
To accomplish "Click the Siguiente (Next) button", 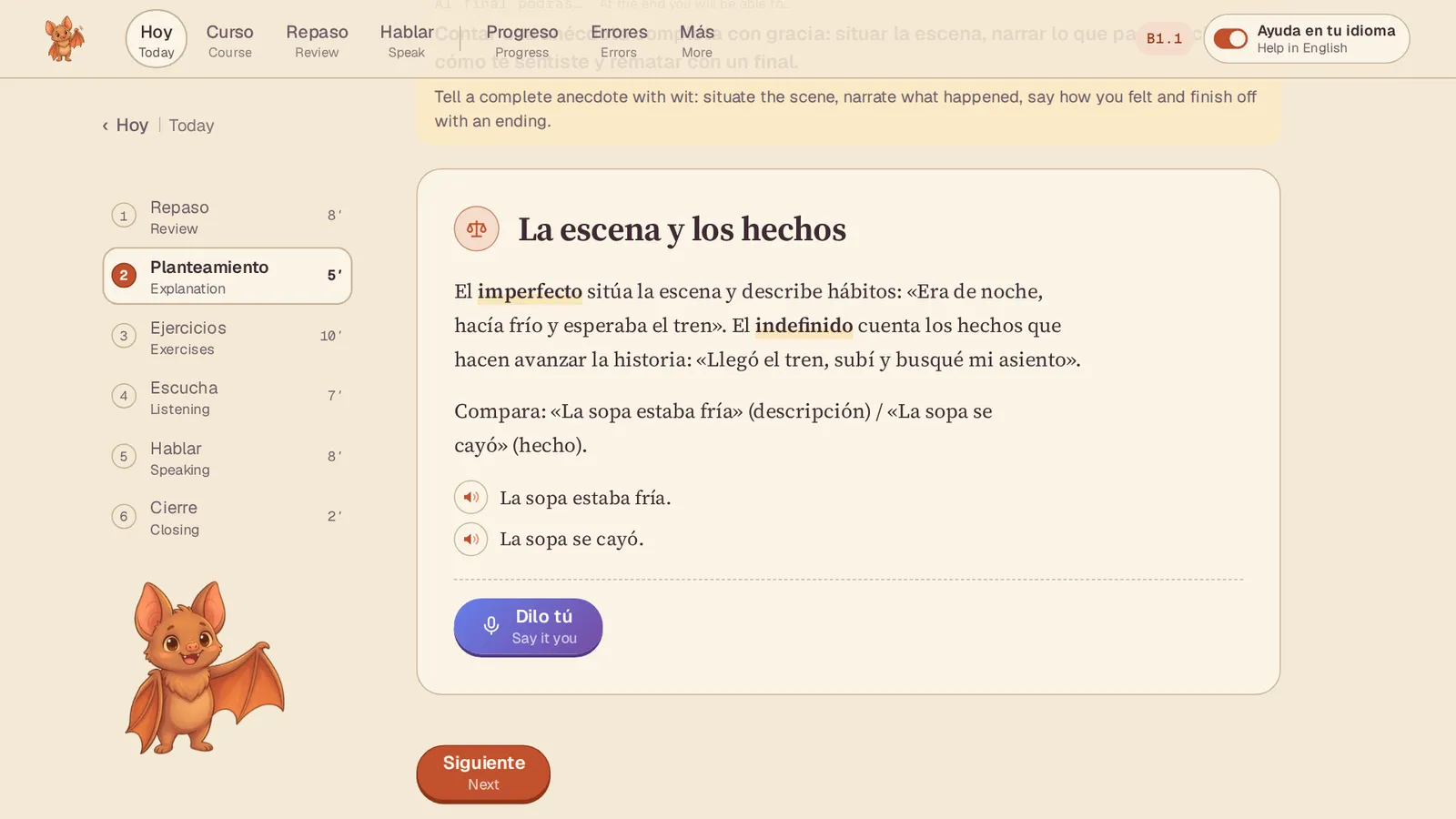I will pos(483,773).
